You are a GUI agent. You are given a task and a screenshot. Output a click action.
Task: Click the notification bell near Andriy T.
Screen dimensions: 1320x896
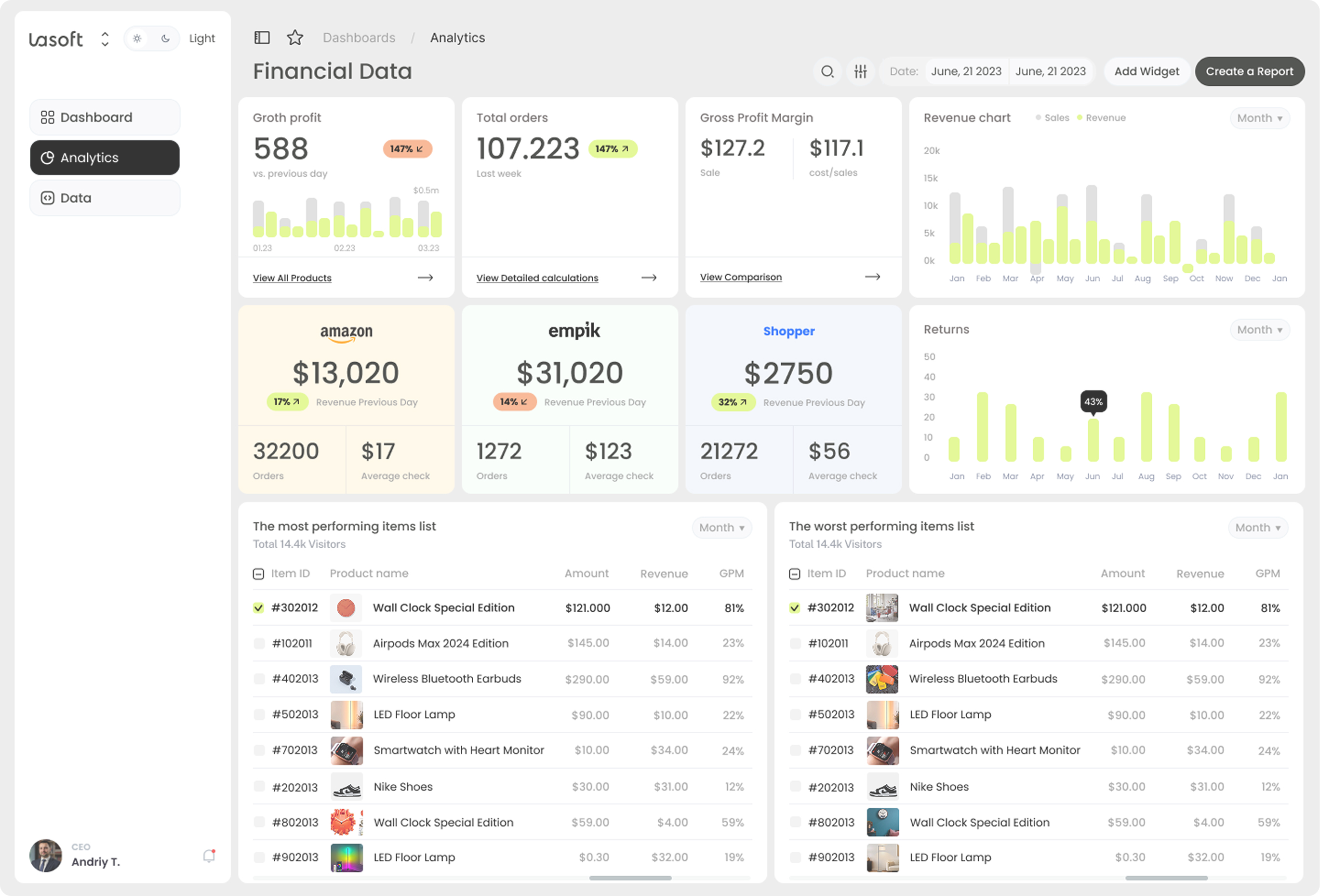[209, 855]
